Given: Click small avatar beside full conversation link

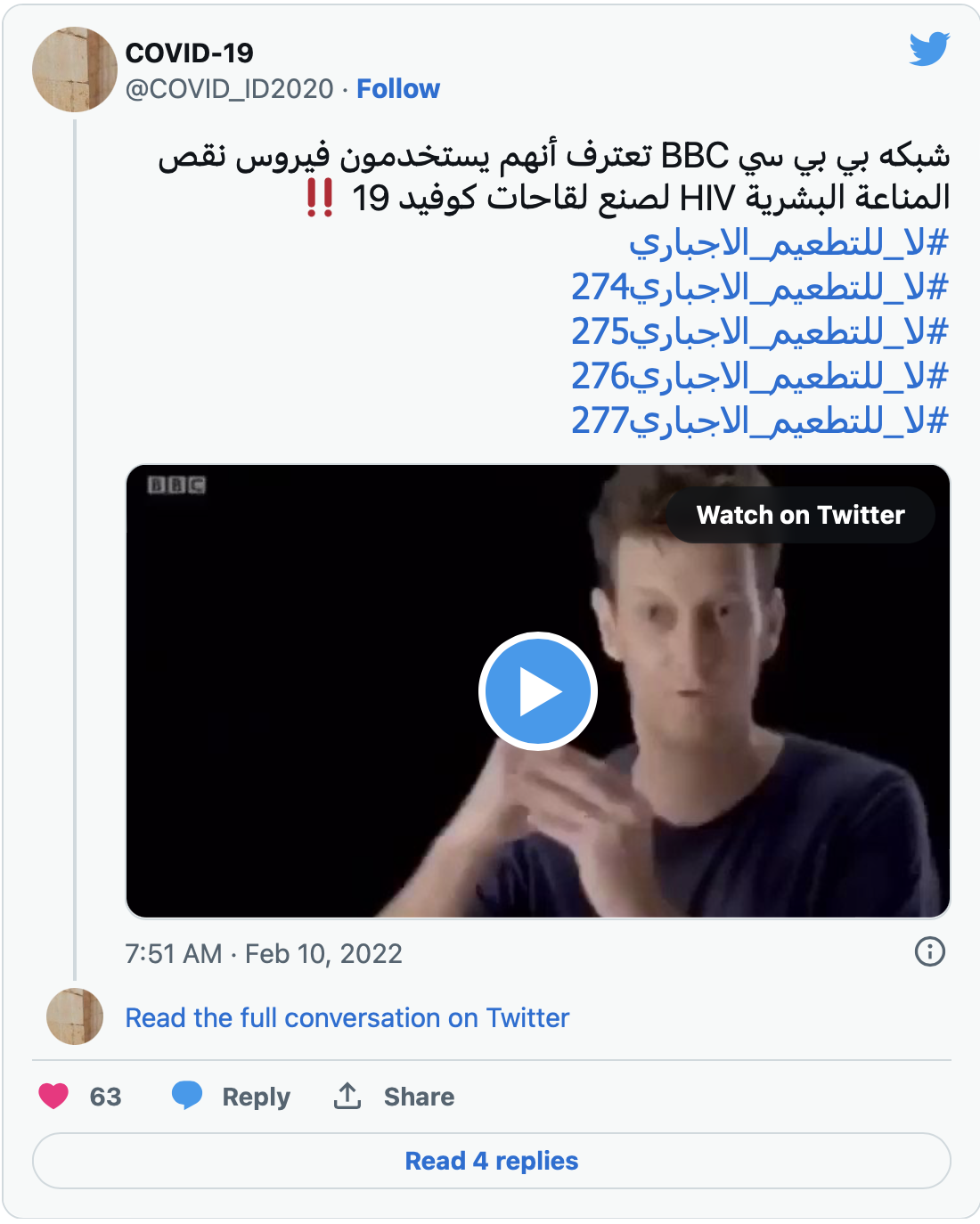Looking at the screenshot, I should tap(75, 1016).
